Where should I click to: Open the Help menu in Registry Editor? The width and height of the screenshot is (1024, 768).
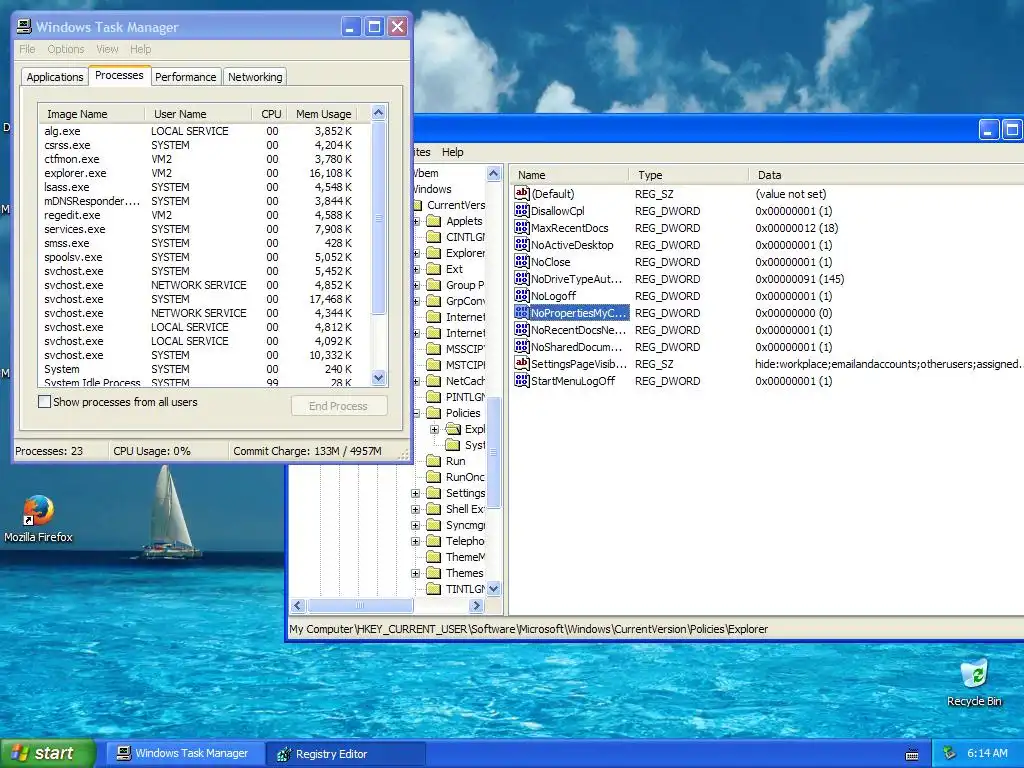tap(453, 152)
